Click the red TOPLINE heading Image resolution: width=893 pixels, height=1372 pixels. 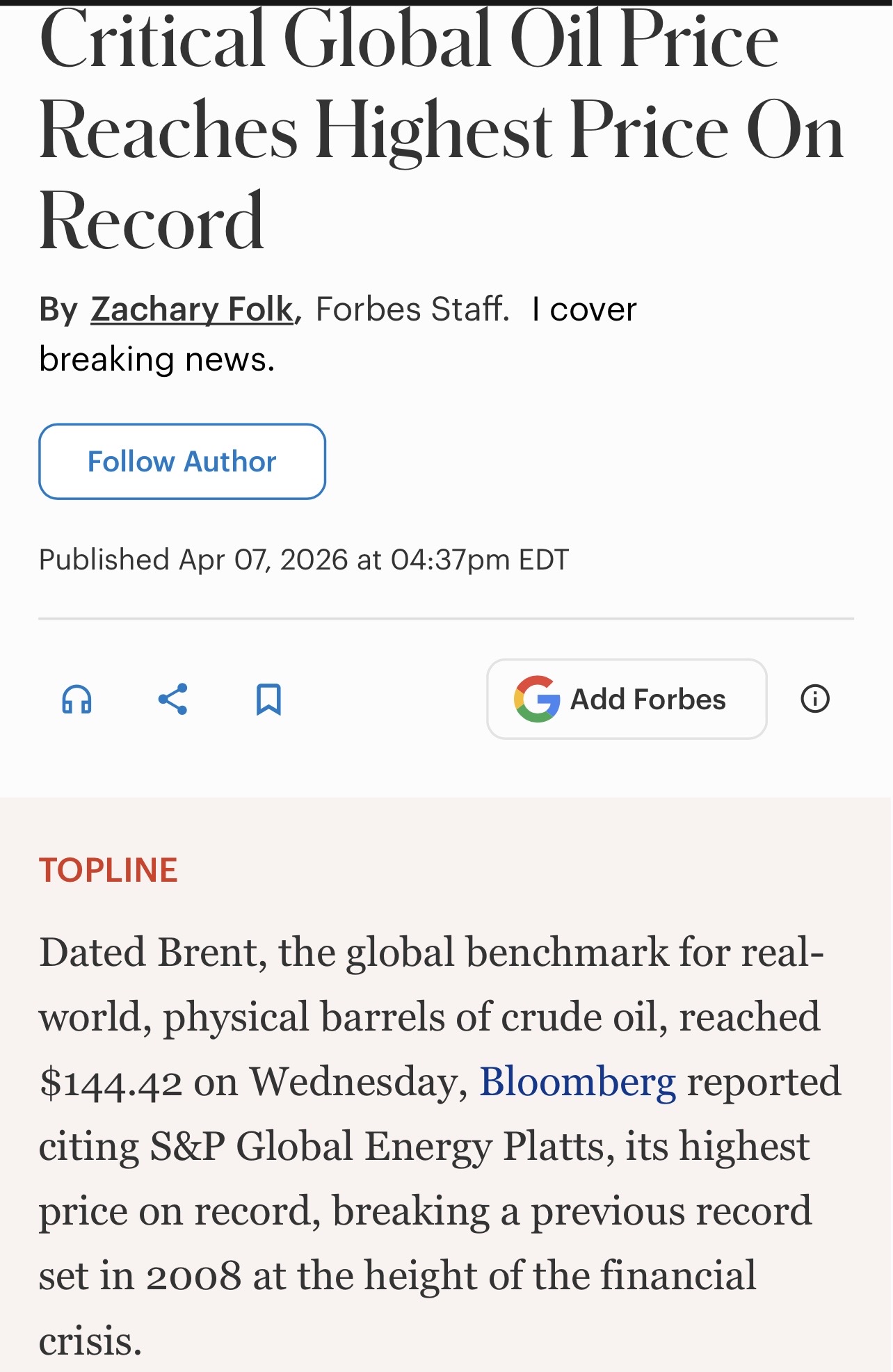108,870
